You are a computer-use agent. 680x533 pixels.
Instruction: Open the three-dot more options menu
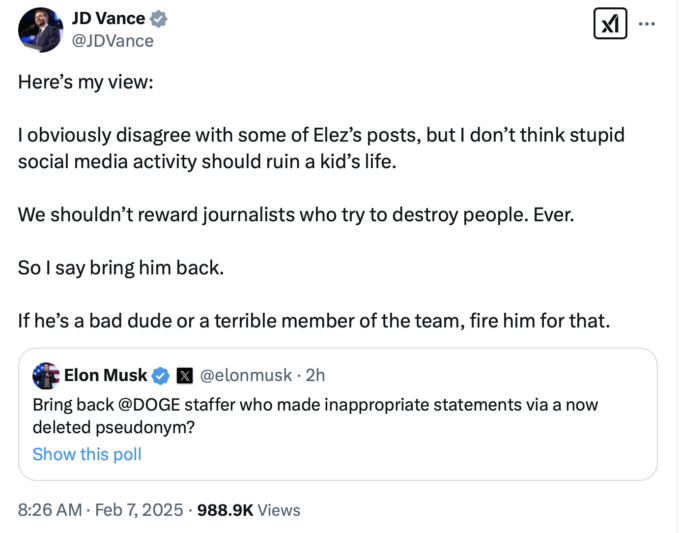tap(647, 23)
